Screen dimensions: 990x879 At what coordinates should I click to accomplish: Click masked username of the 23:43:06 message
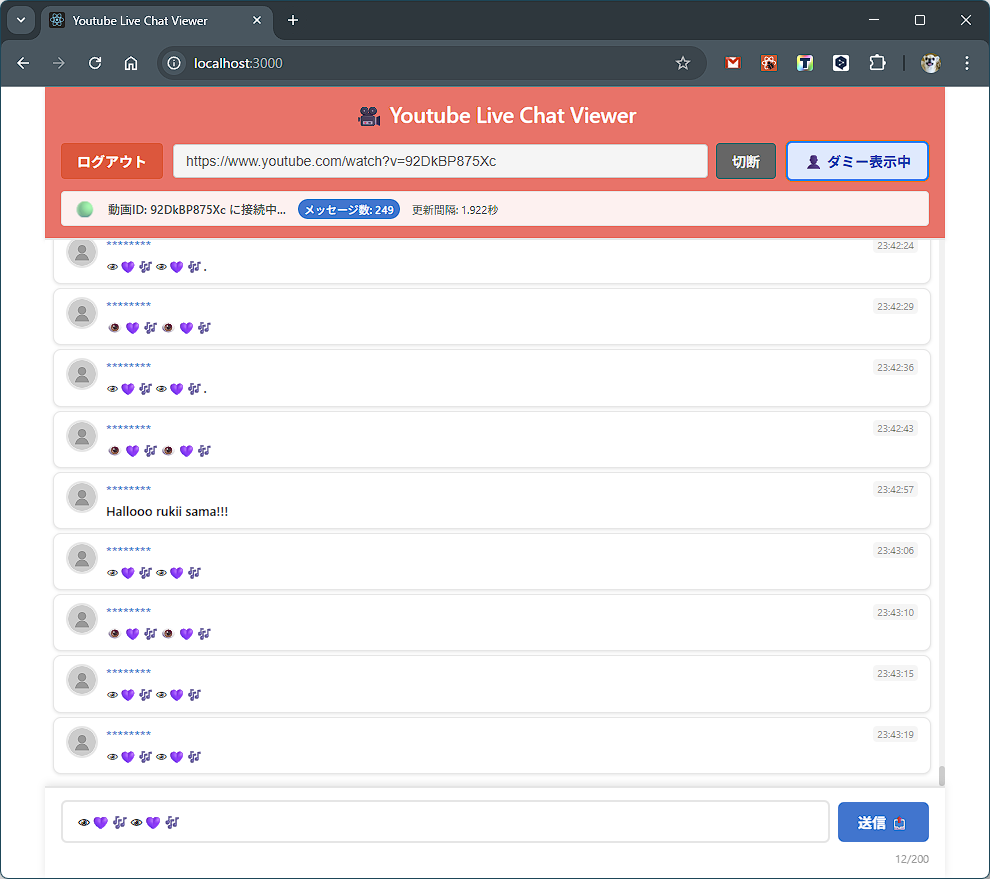click(129, 549)
